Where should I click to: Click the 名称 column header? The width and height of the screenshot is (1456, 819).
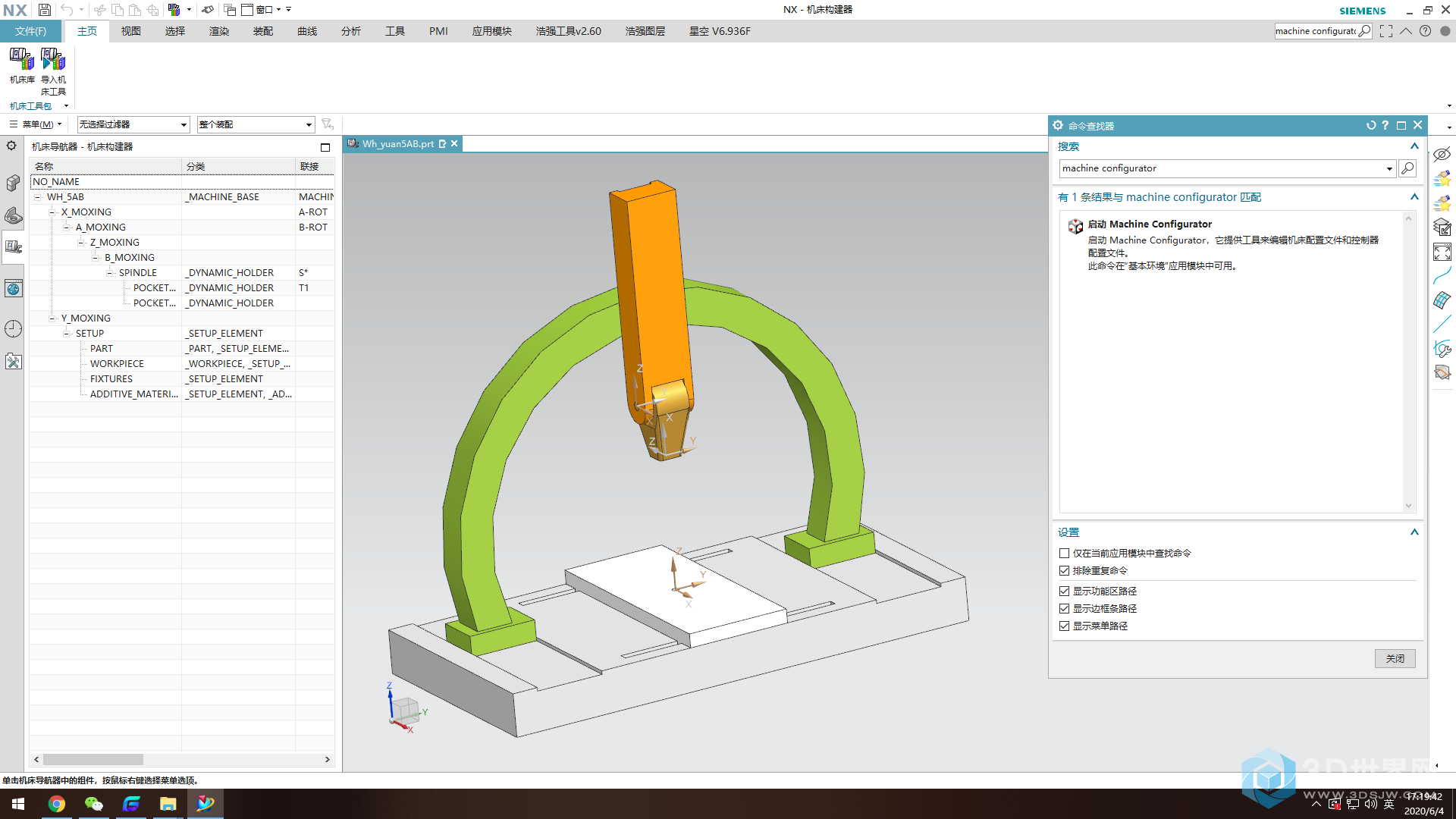coord(106,167)
